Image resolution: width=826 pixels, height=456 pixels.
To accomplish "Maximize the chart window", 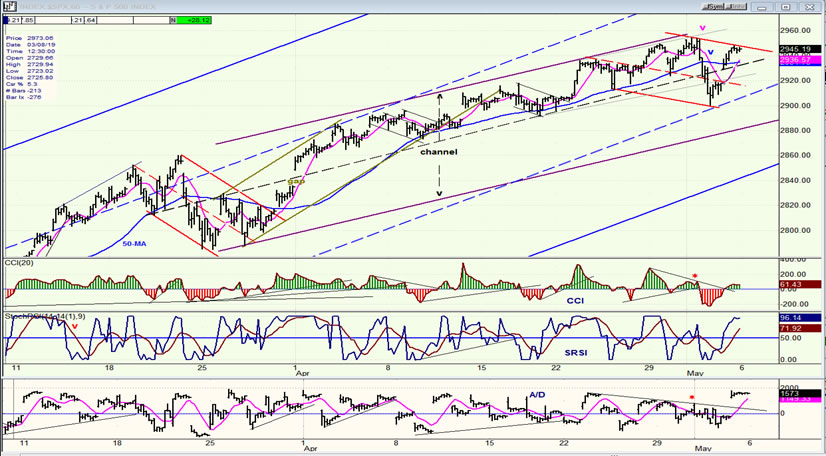I will 786,7.
